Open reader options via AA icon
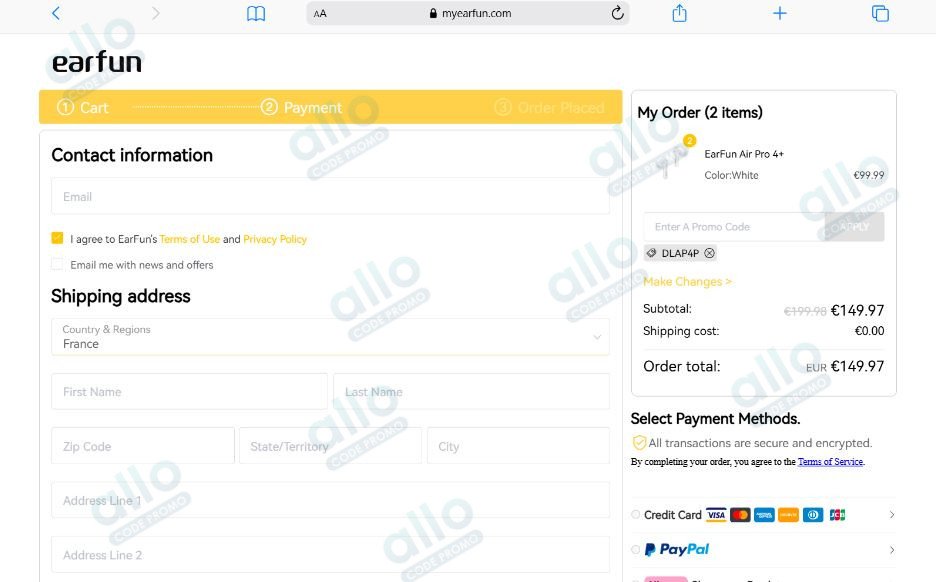This screenshot has width=936, height=582. (320, 13)
